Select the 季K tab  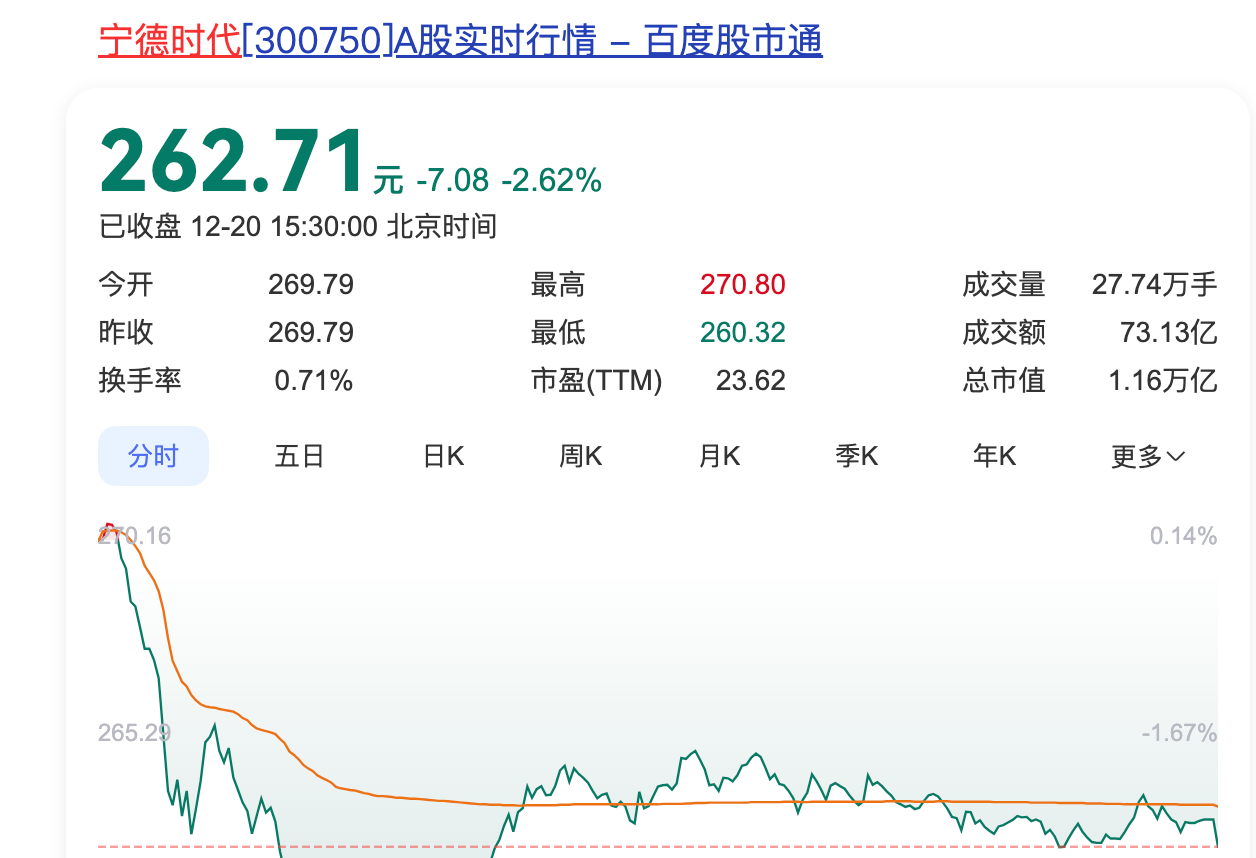(856, 456)
